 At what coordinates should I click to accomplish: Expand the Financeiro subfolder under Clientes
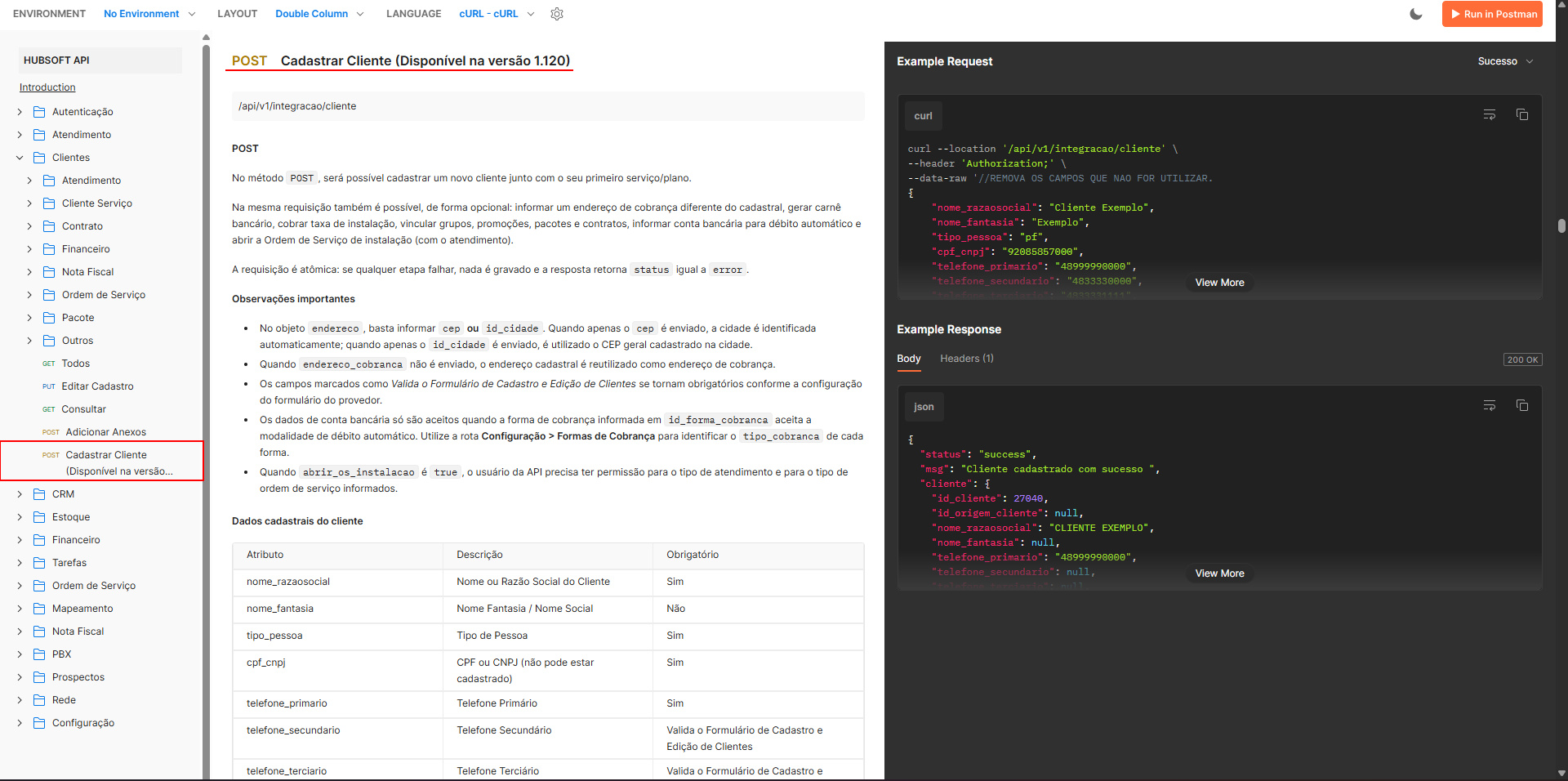(29, 249)
